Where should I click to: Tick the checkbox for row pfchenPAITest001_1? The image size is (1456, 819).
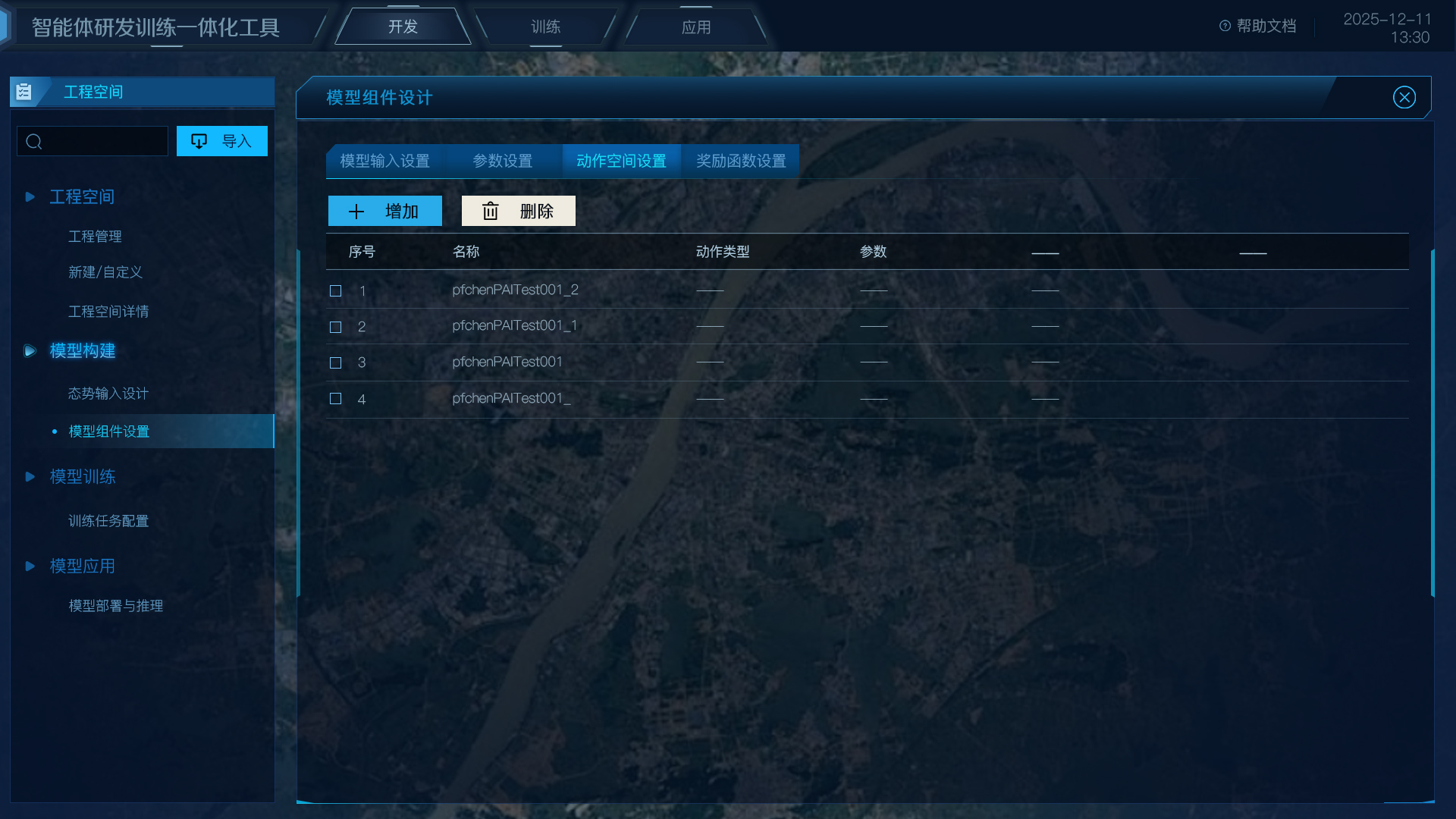click(336, 328)
